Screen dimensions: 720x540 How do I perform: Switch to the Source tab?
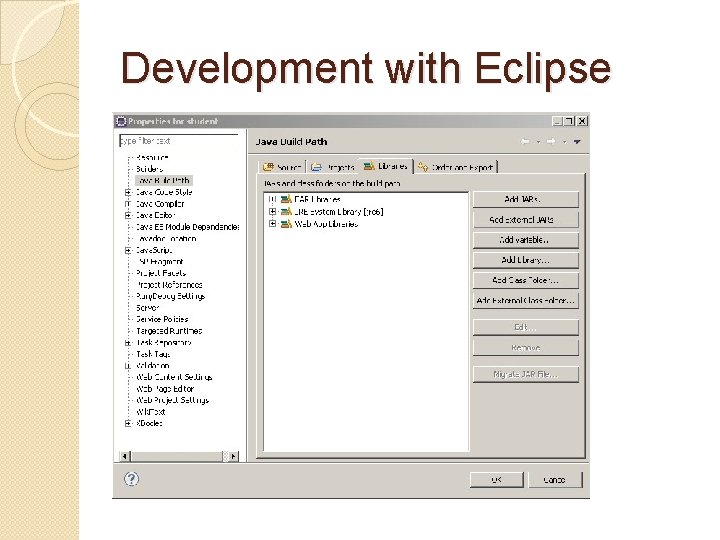pos(282,167)
